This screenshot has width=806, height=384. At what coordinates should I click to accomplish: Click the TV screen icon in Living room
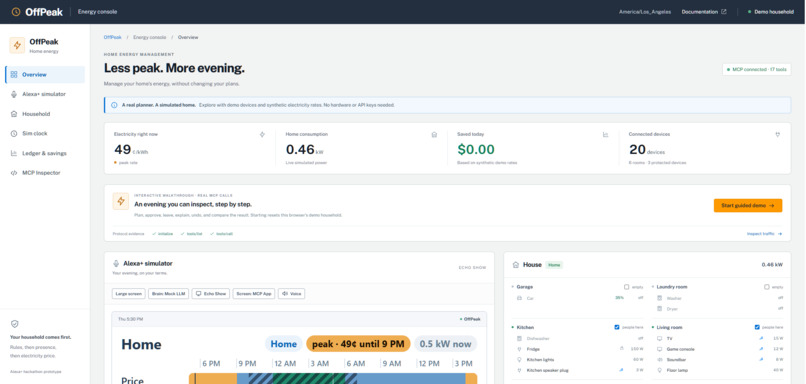click(660, 338)
